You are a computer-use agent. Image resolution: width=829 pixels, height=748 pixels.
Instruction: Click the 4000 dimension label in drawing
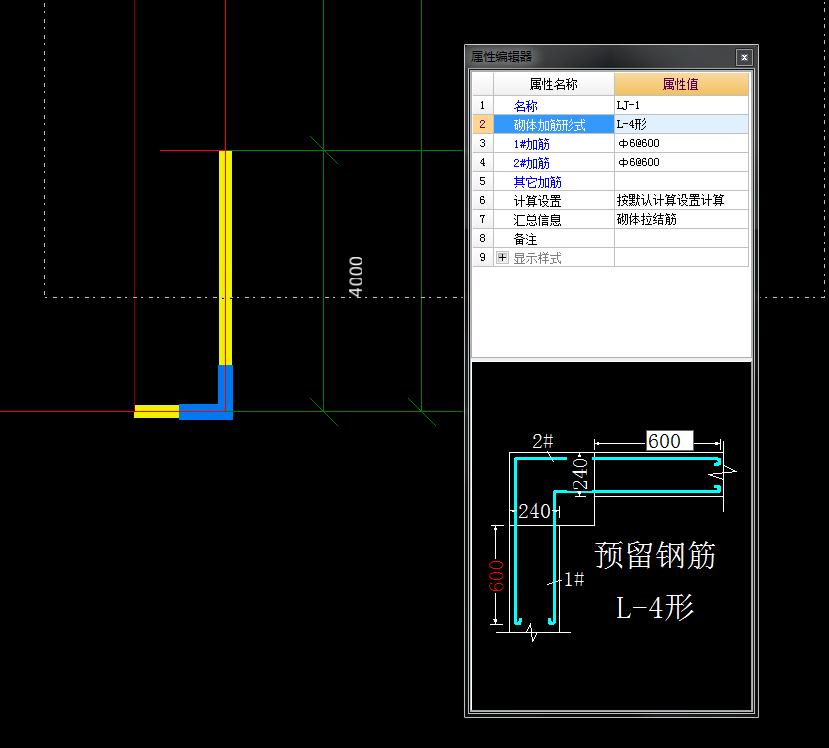point(356,277)
